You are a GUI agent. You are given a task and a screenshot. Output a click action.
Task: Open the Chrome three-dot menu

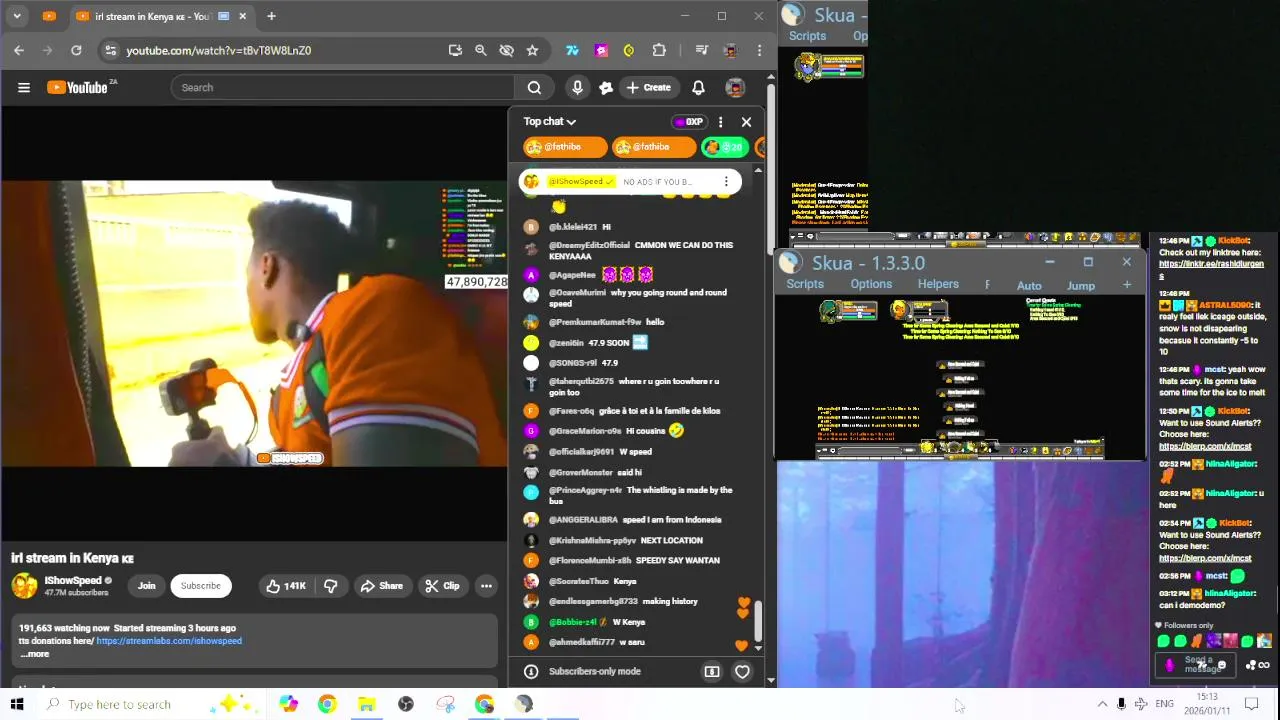[x=760, y=50]
